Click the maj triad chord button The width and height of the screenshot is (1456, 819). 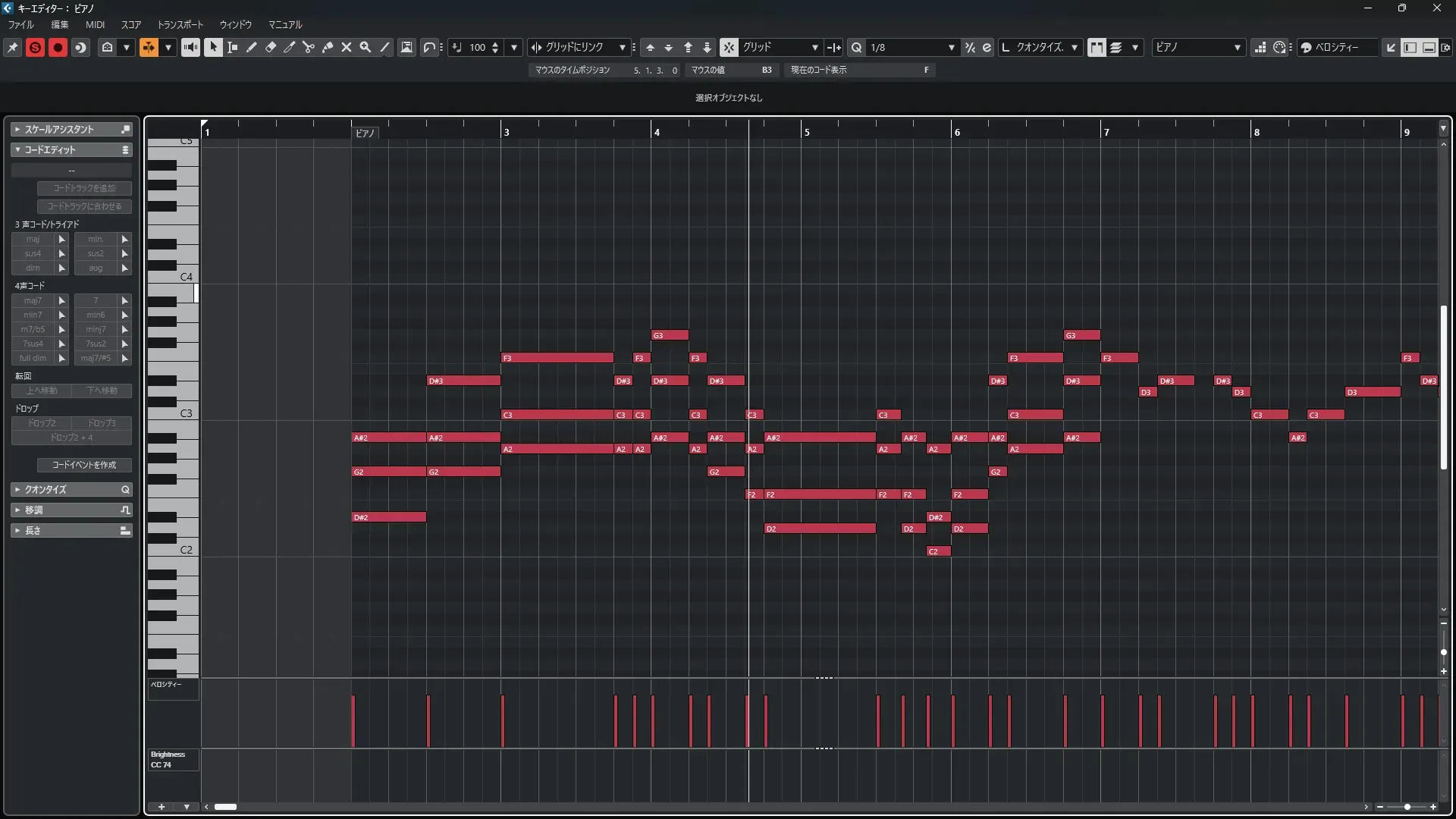(33, 239)
